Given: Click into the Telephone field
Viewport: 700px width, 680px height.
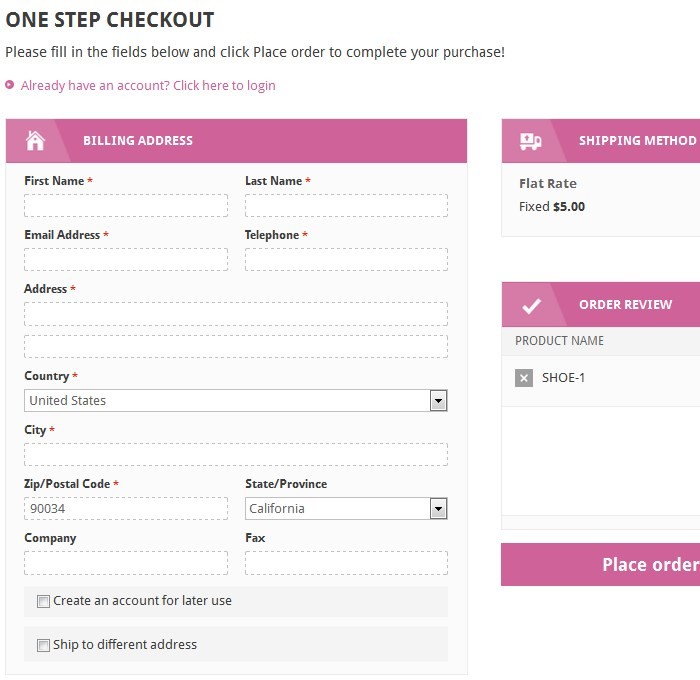Looking at the screenshot, I should click(346, 260).
